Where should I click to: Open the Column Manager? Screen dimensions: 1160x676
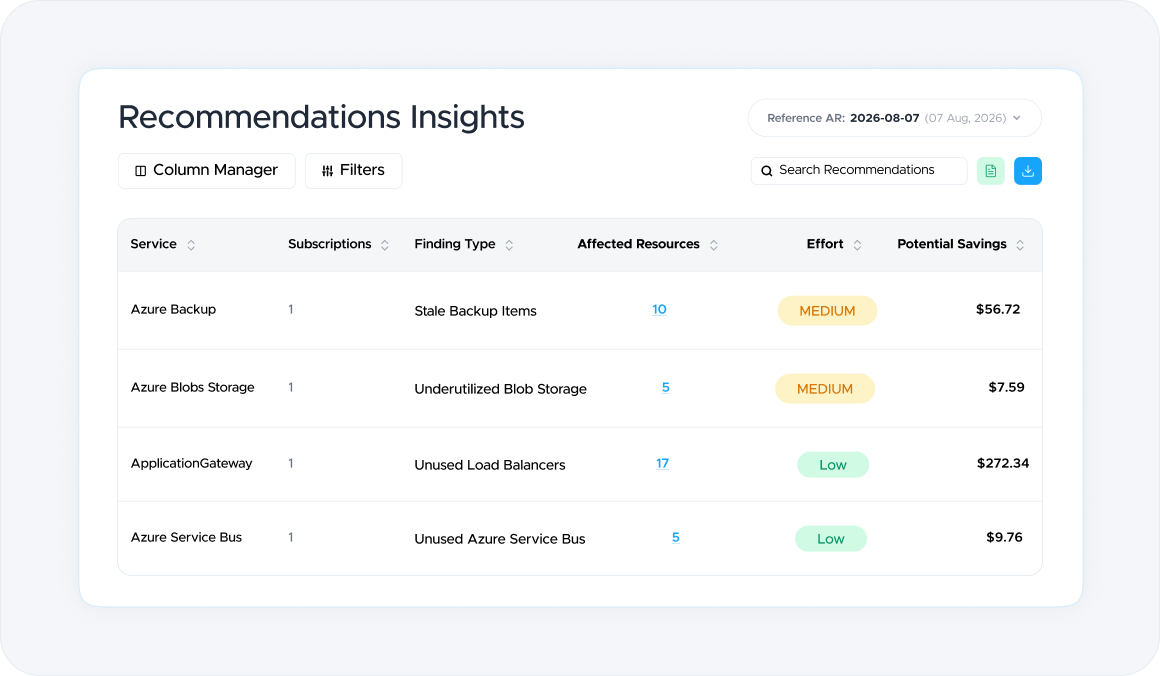click(206, 171)
